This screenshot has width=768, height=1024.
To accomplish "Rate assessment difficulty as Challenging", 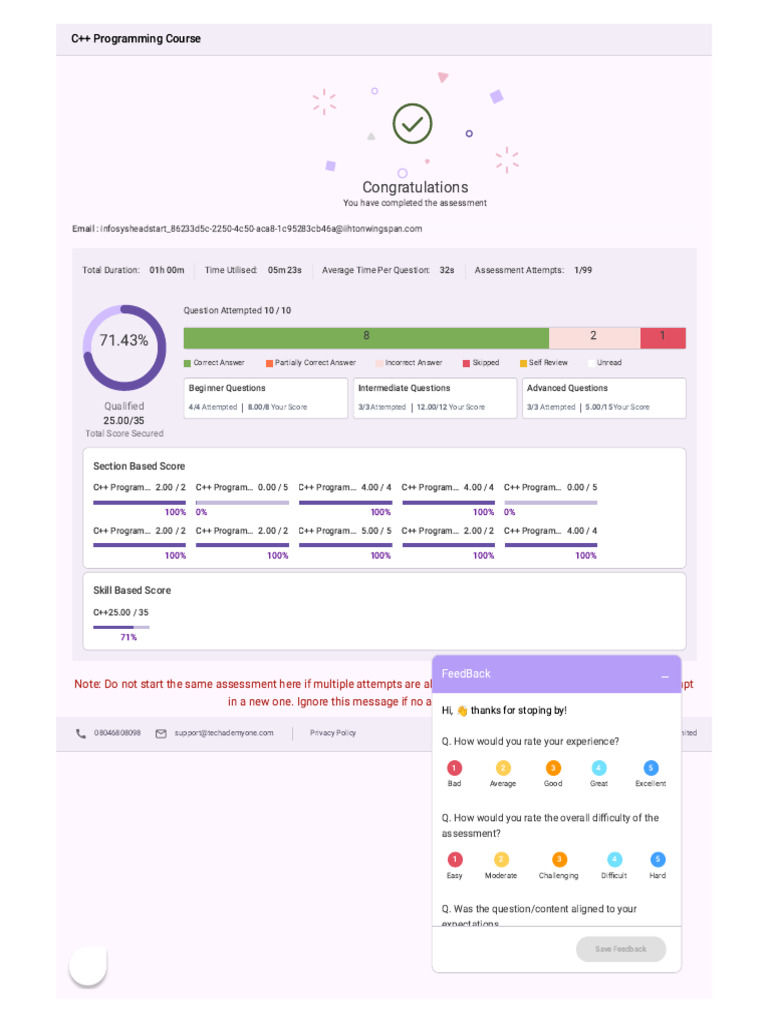I will click(x=559, y=859).
